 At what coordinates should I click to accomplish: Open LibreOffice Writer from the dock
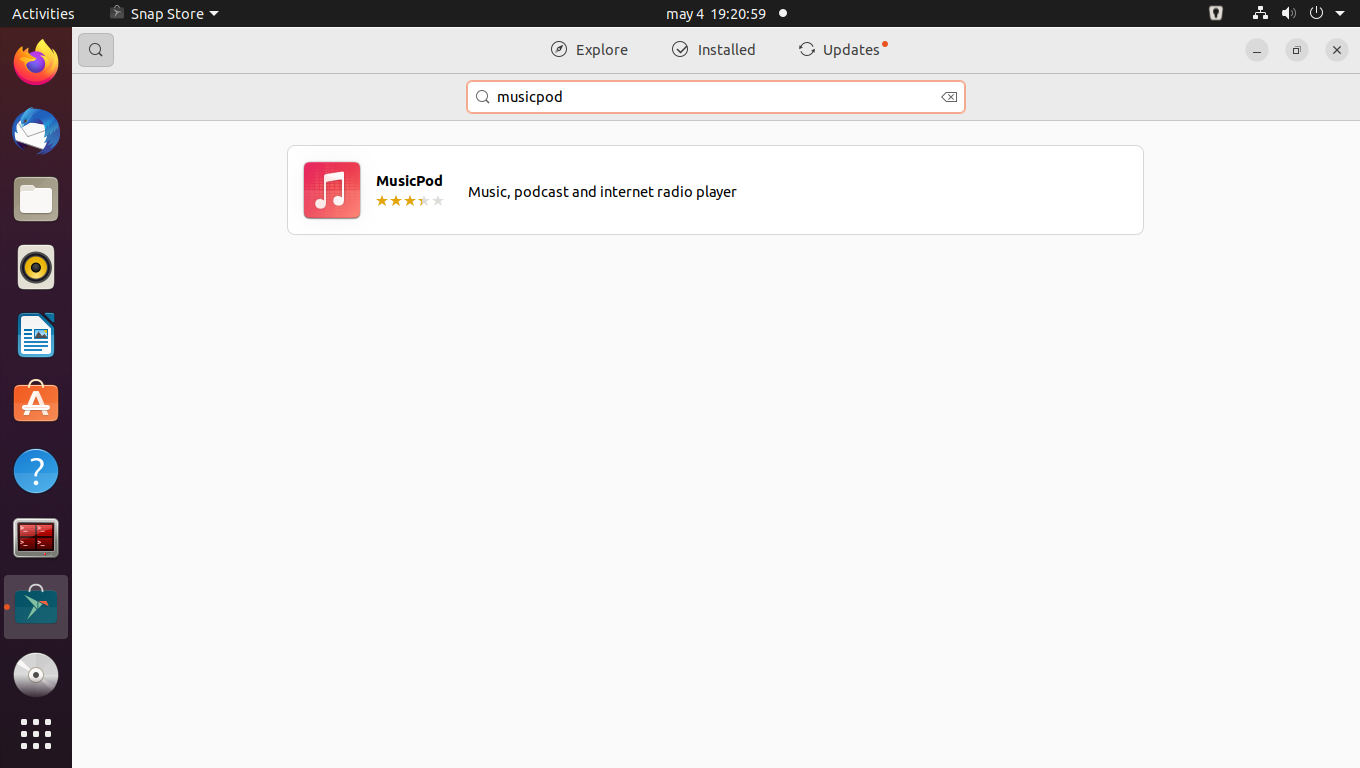point(36,335)
